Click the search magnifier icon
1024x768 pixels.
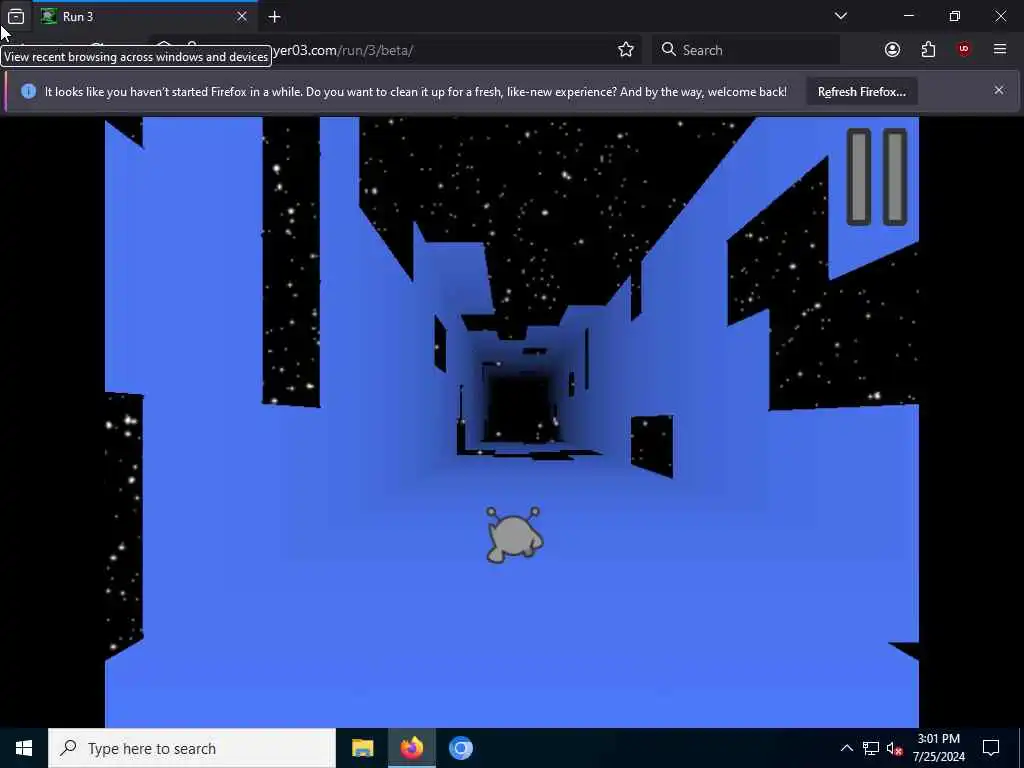pos(668,50)
